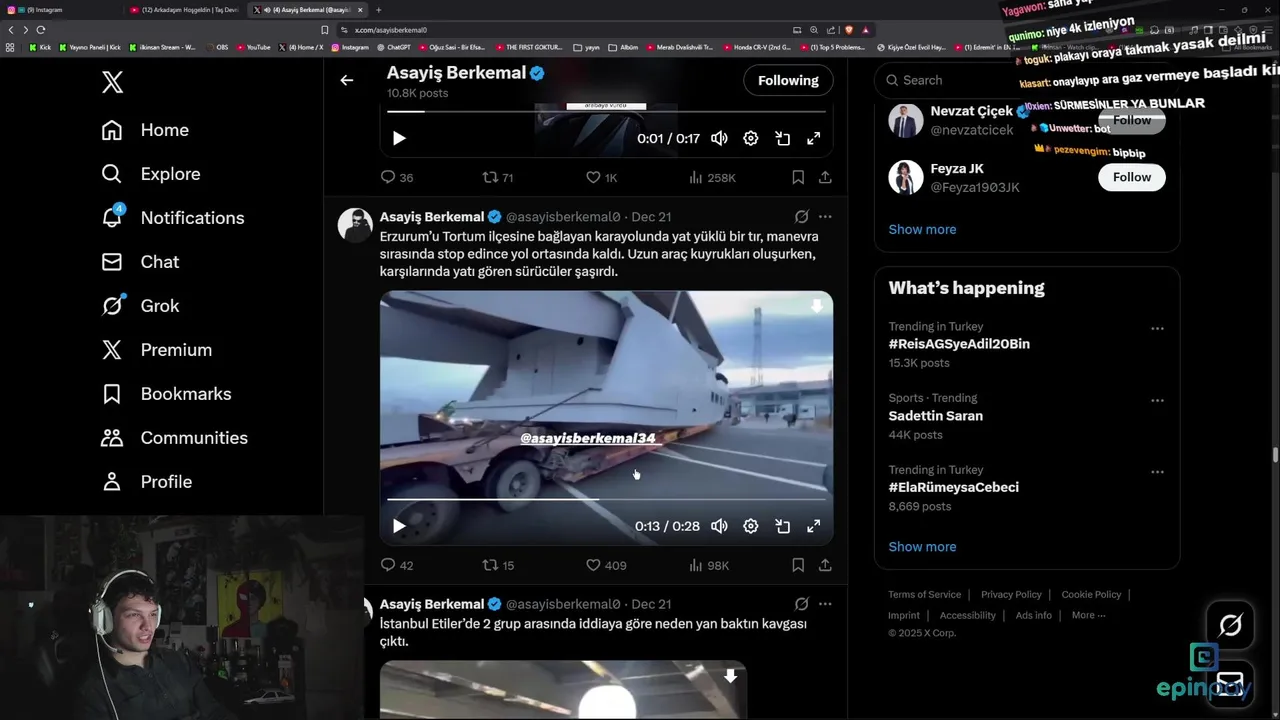The width and height of the screenshot is (1280, 720).
Task: Open floating Grok button at bottom right
Action: 1230,626
